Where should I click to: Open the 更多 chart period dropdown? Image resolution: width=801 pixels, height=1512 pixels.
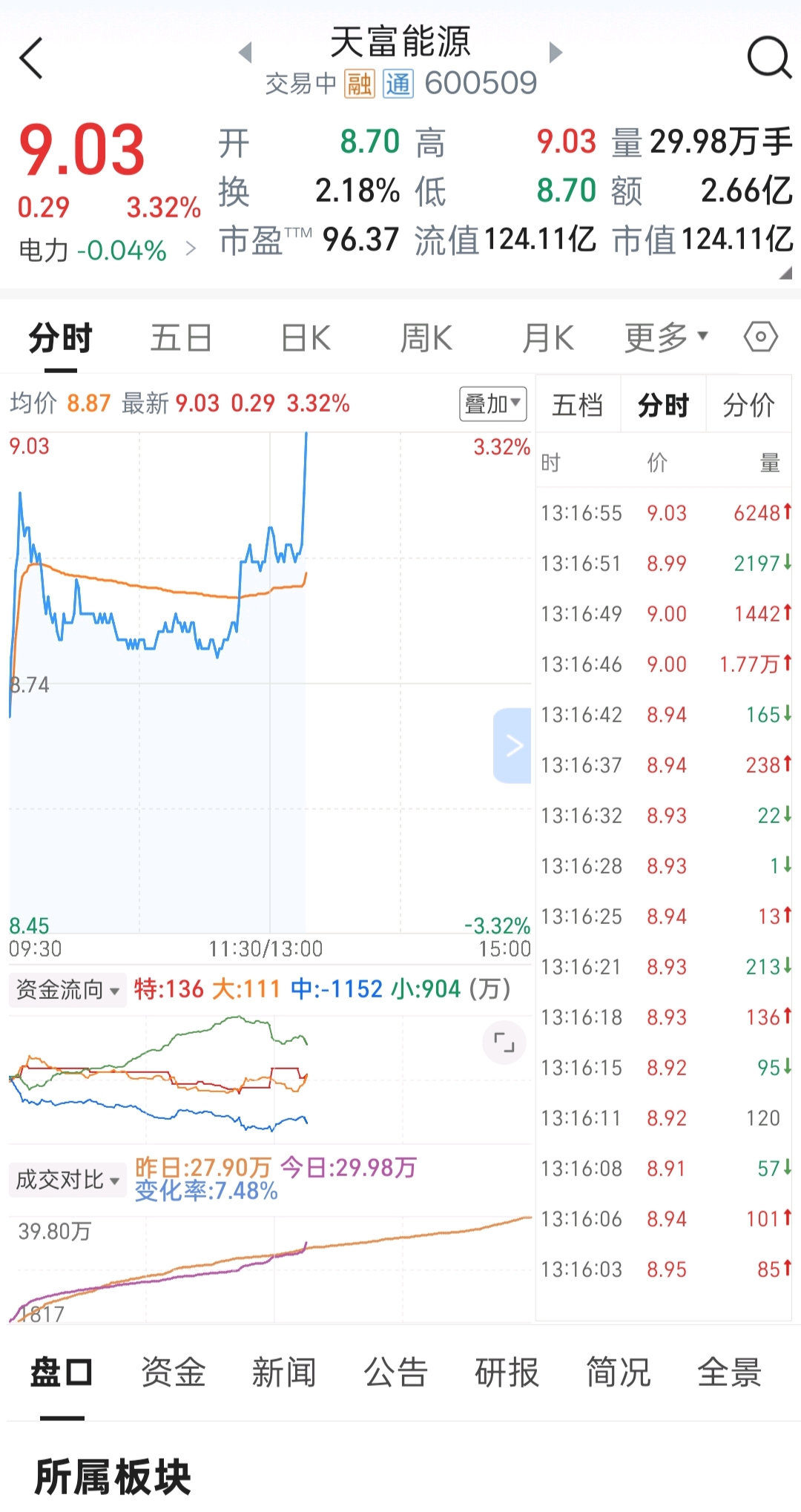pos(666,337)
